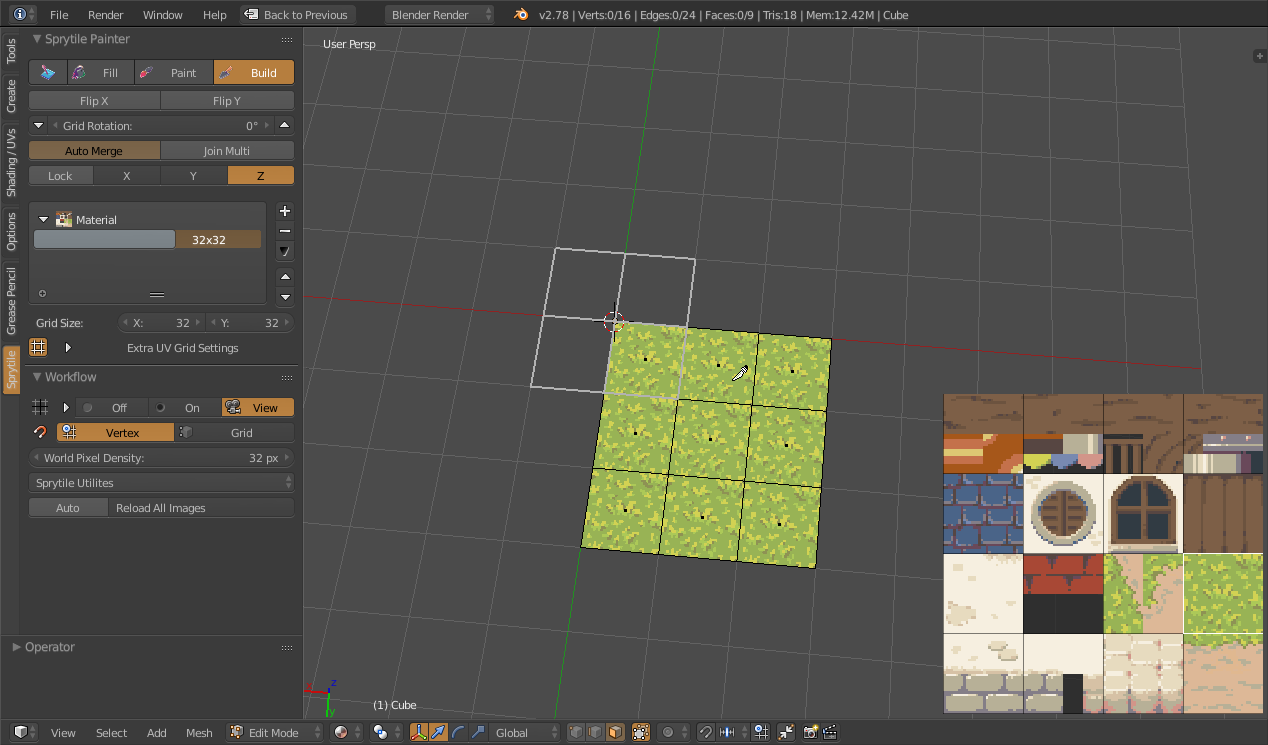Click the Flip Y button
The image size is (1268, 745).
[227, 101]
